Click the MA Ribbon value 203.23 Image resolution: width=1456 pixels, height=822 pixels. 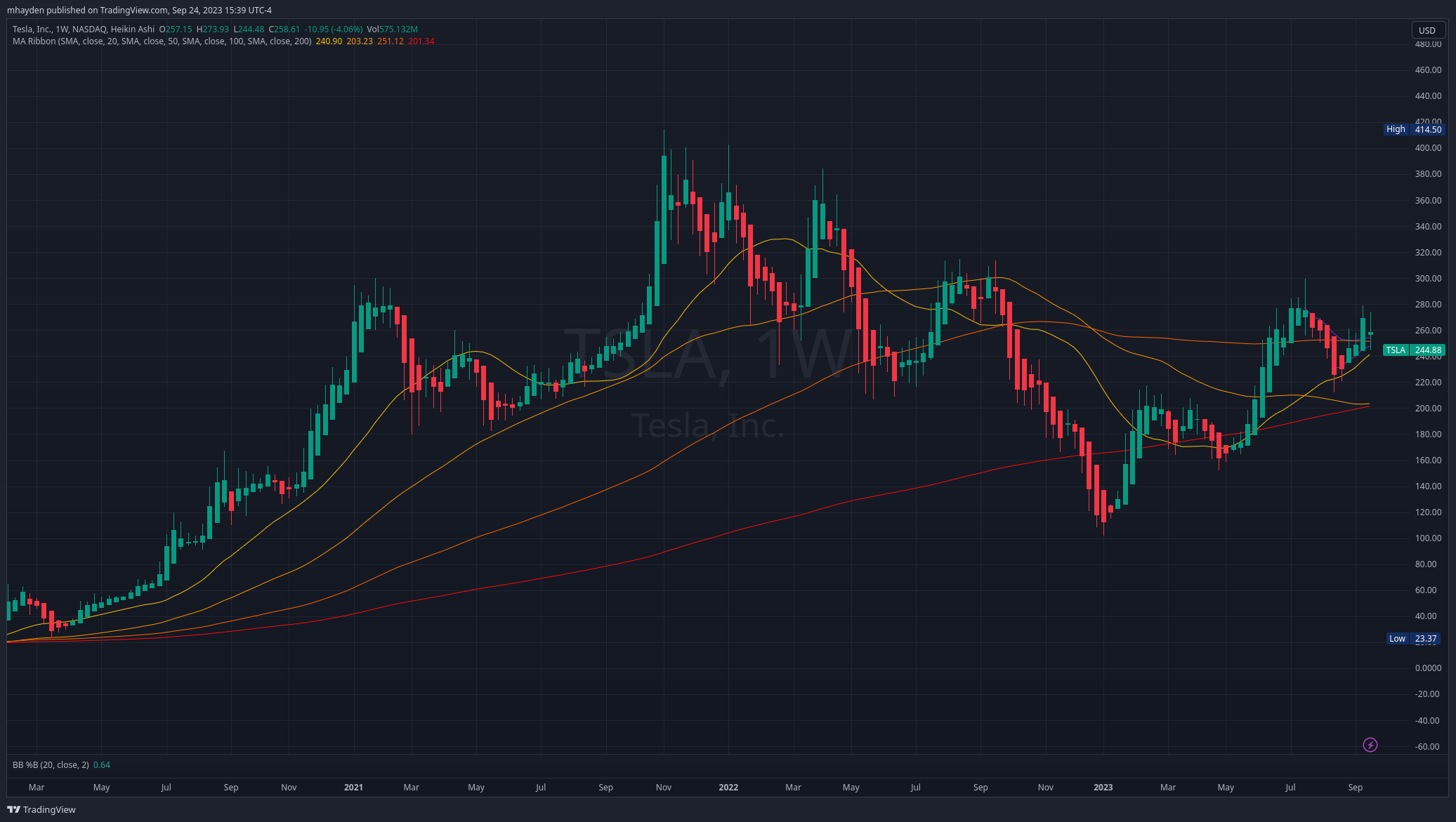click(x=360, y=41)
